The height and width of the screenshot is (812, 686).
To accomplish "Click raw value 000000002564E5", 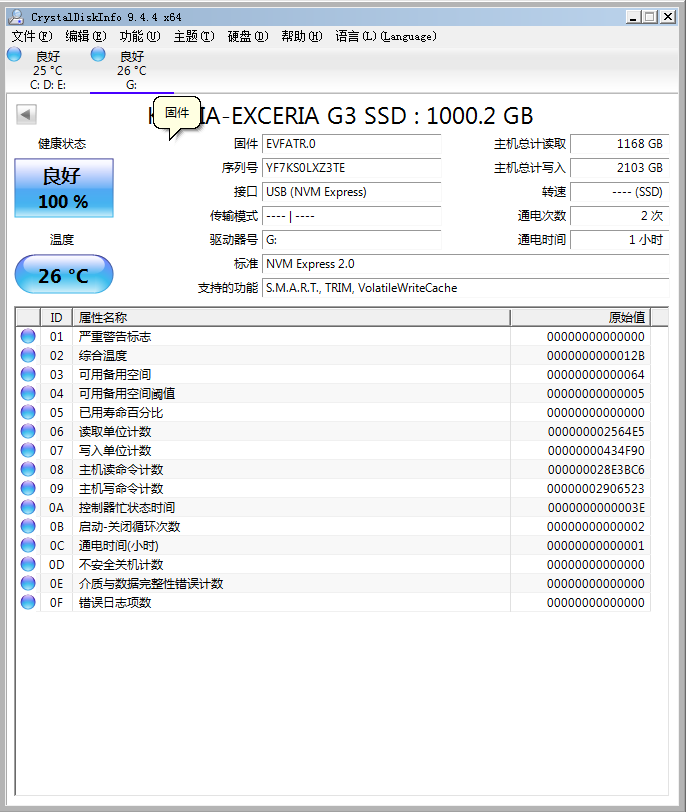I will click(596, 431).
